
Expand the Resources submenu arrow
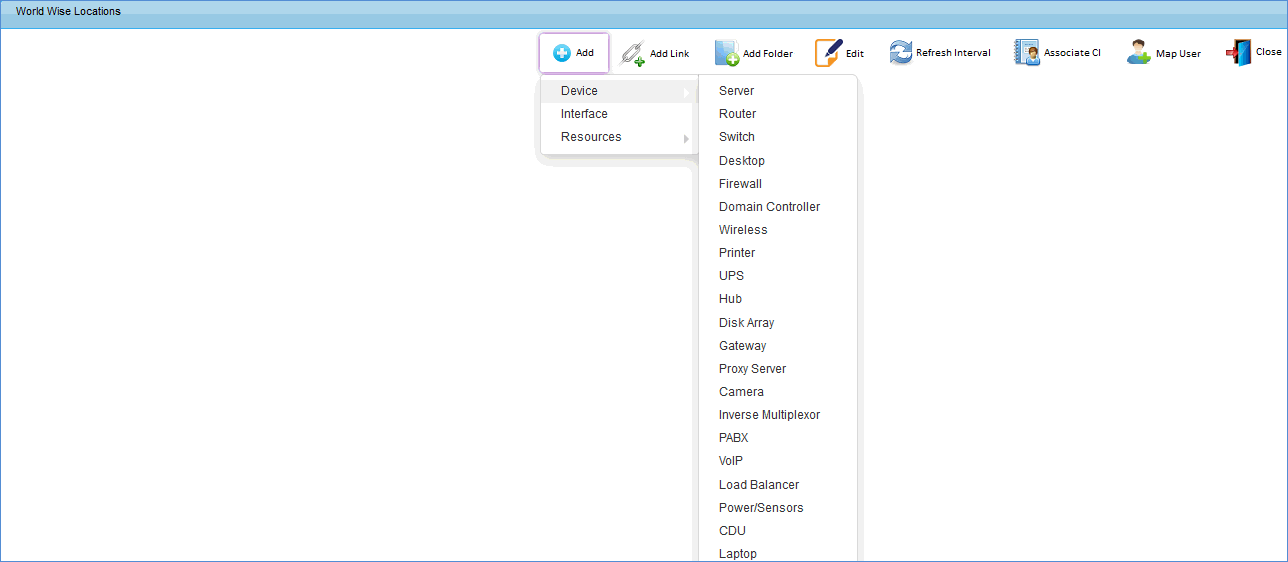tap(686, 138)
